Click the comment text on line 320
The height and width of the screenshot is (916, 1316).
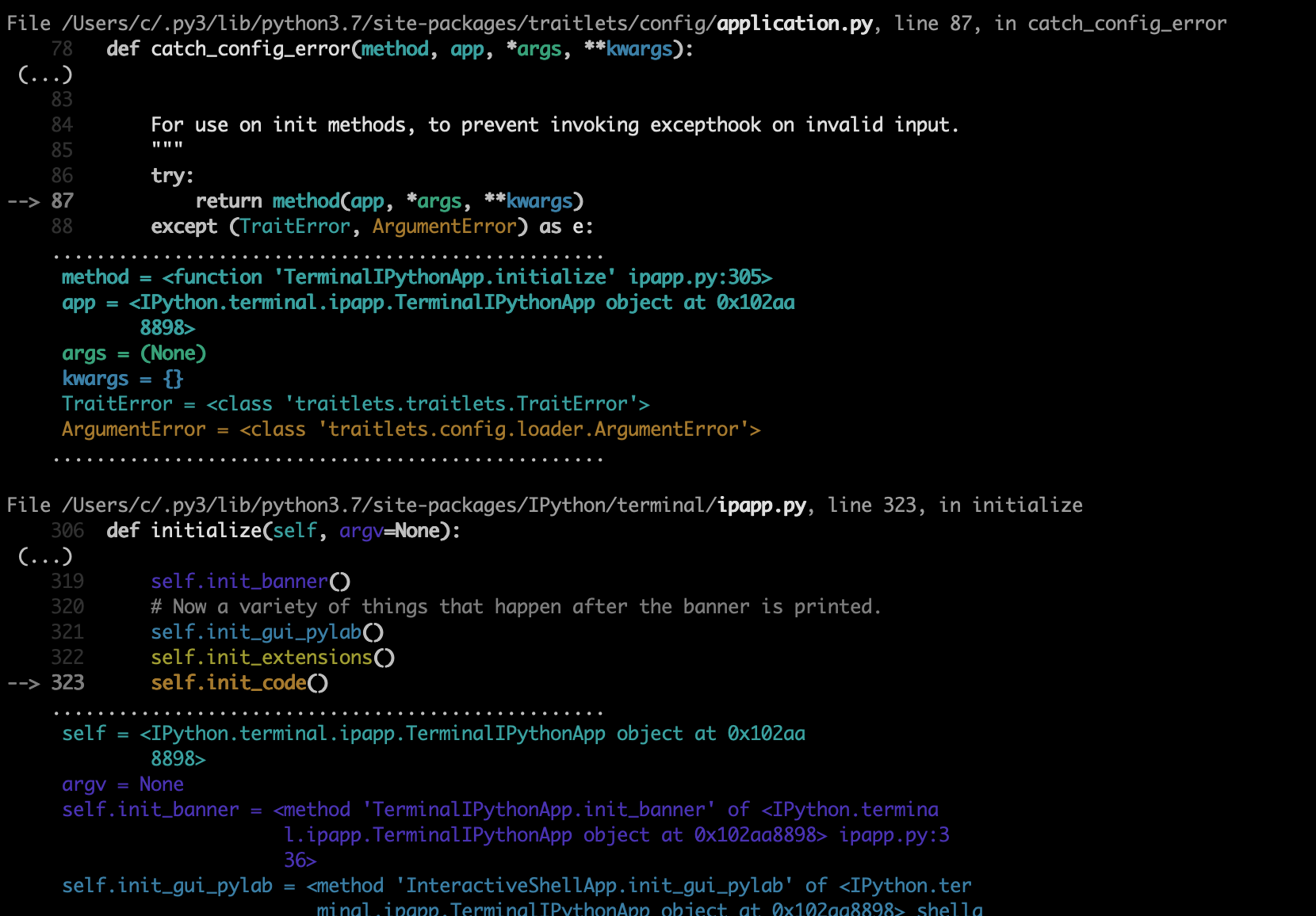(x=515, y=607)
